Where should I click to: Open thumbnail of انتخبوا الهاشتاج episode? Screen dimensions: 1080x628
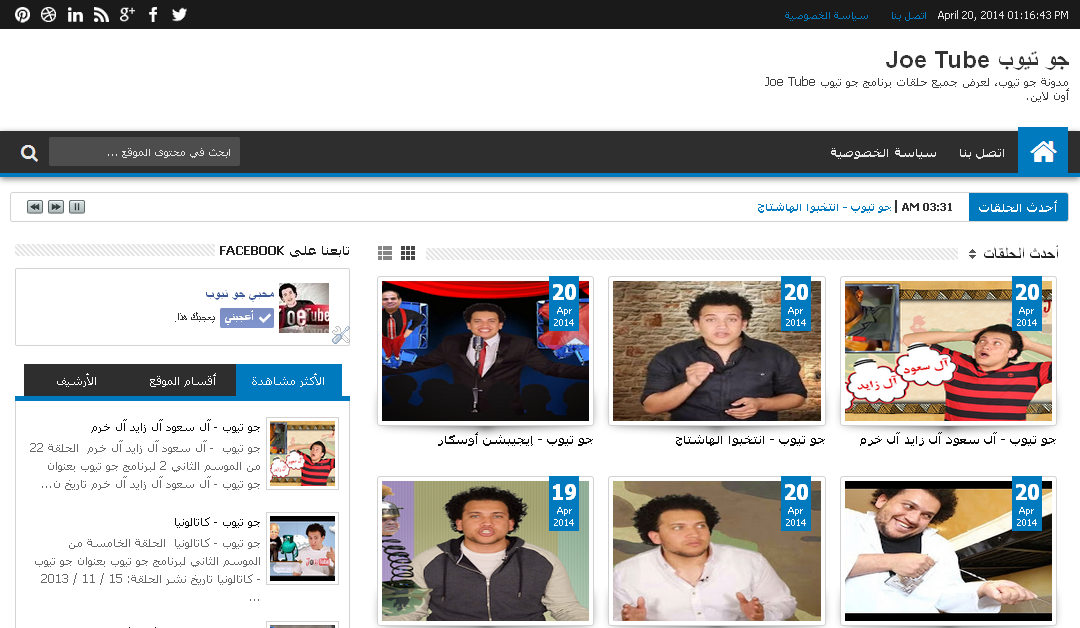(716, 350)
